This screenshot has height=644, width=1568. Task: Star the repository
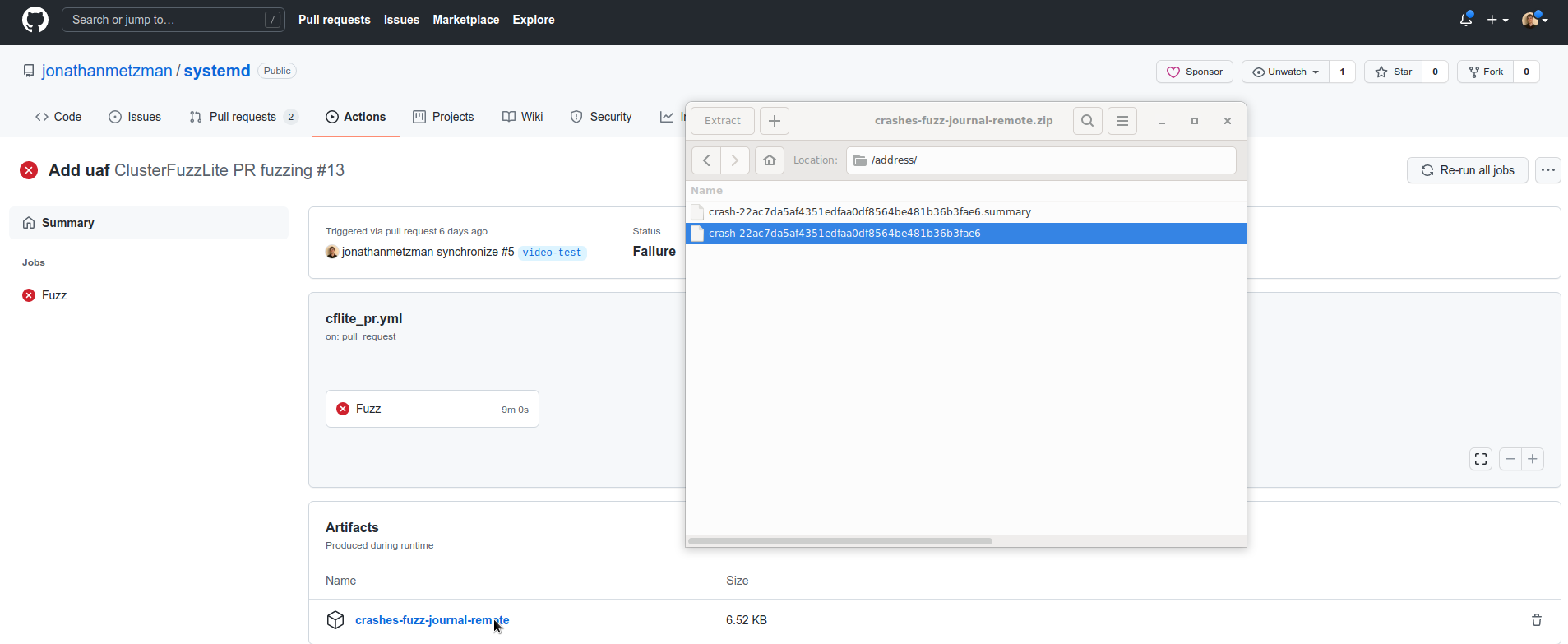1394,72
